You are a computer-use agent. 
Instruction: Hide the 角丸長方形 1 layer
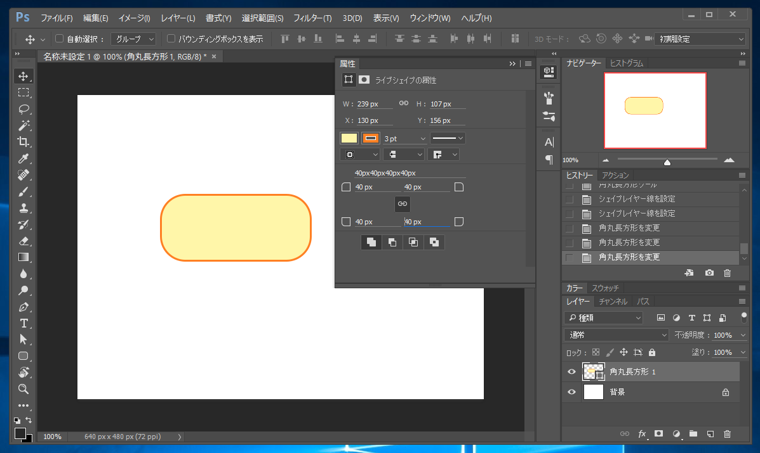(x=572, y=372)
